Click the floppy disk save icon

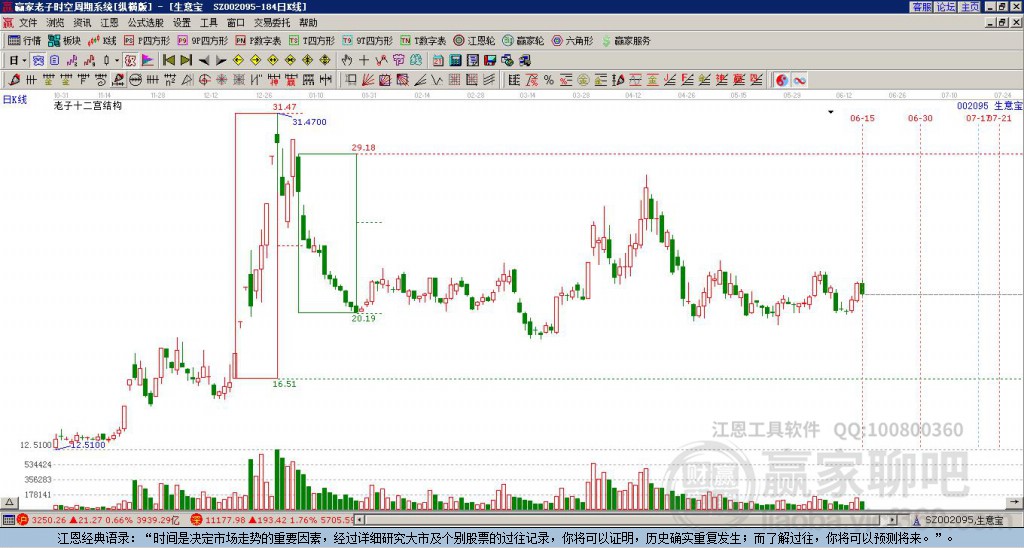point(490,61)
